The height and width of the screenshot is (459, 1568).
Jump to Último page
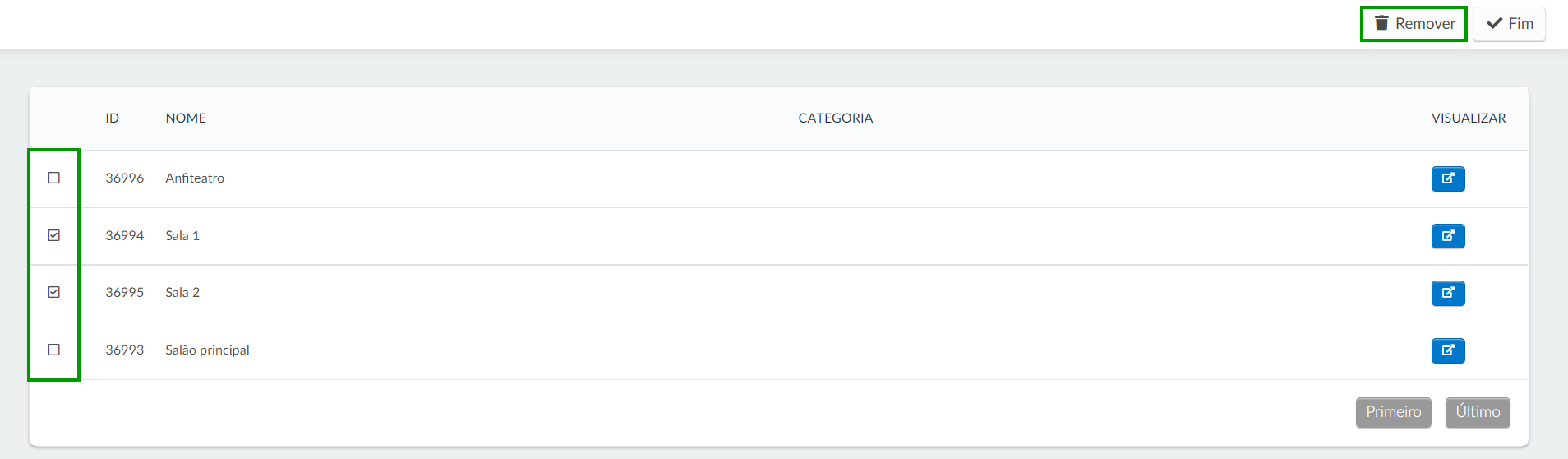(1478, 412)
